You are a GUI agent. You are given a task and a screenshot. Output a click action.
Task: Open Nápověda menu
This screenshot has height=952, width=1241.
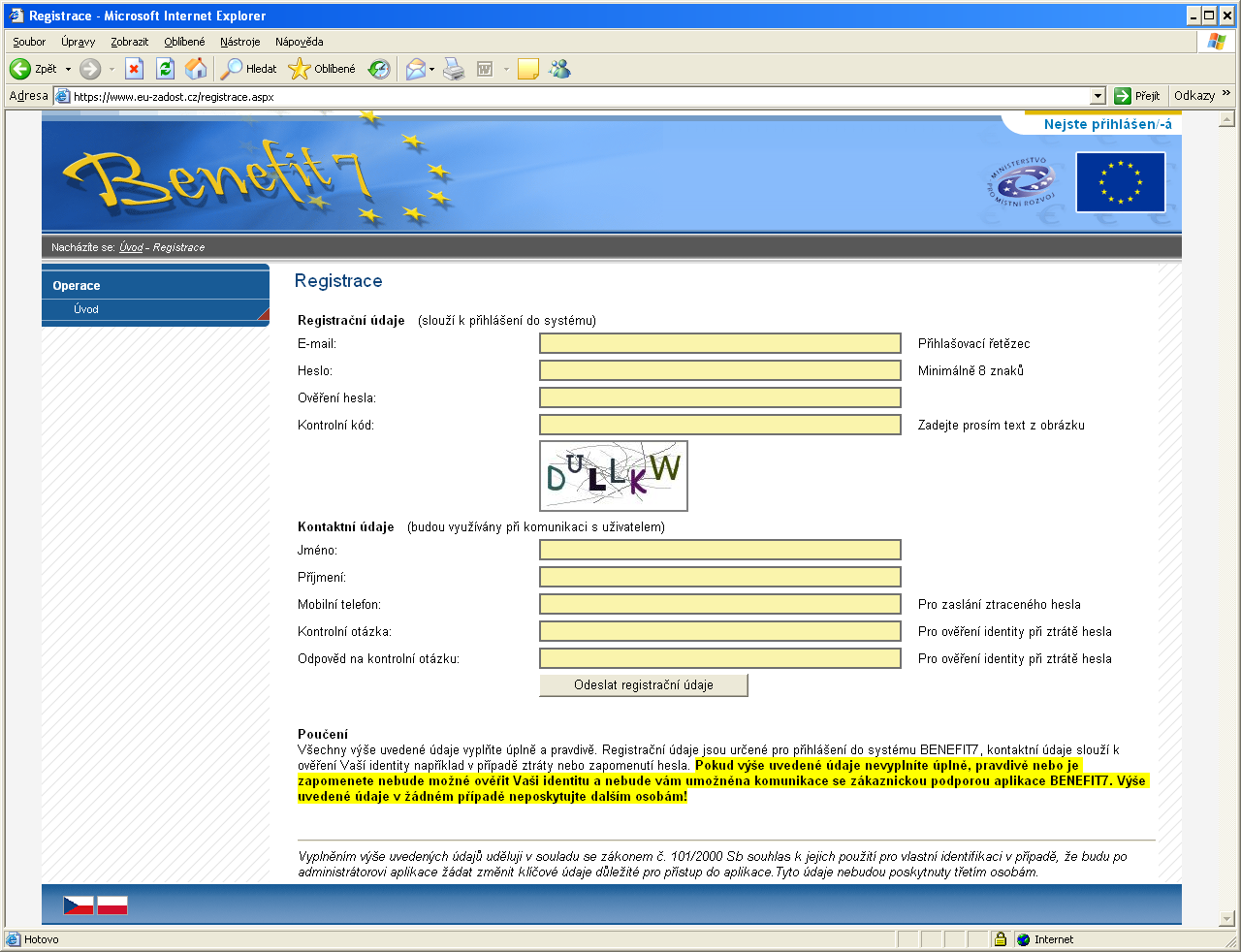point(299,42)
